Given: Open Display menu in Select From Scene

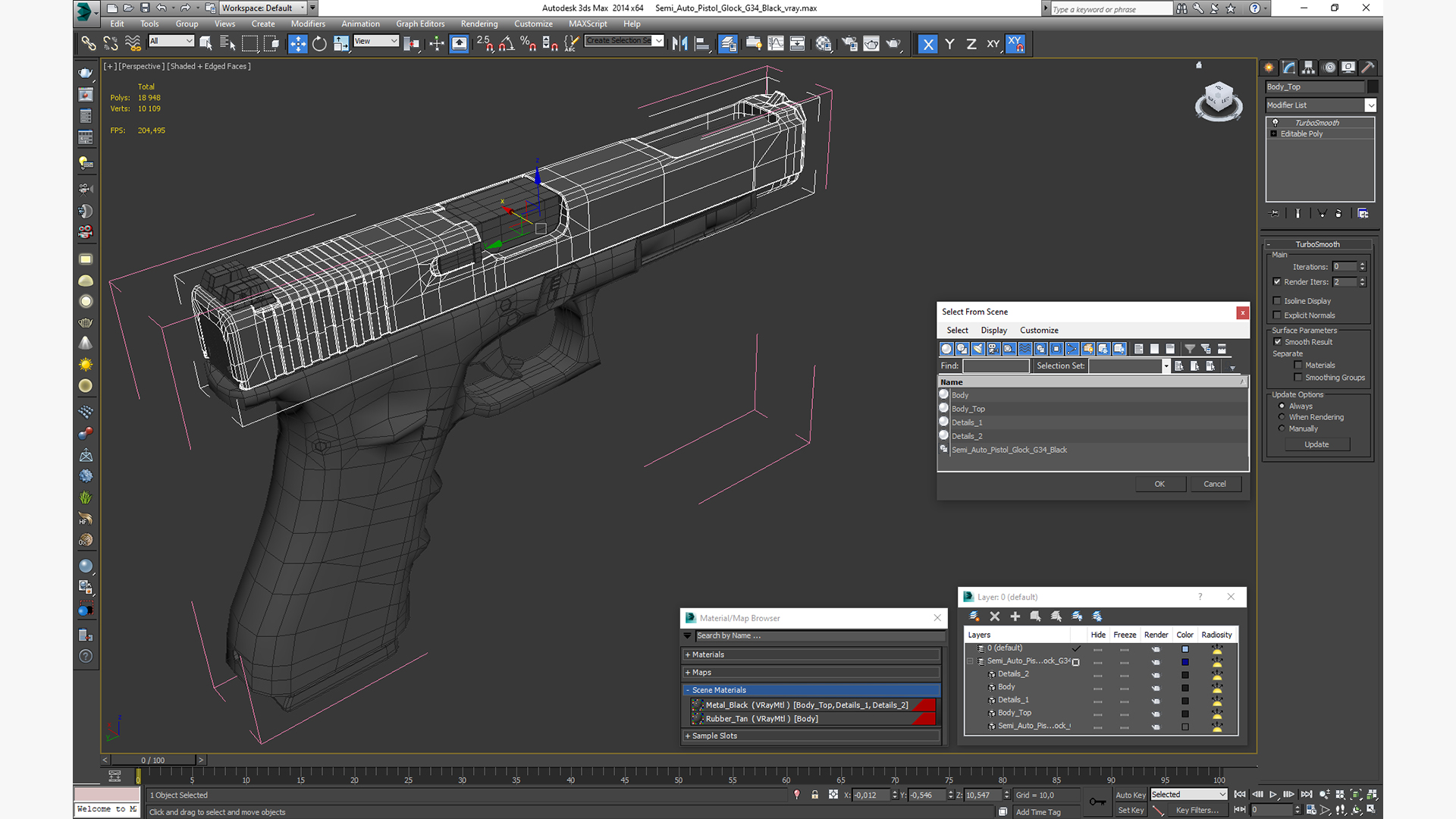Looking at the screenshot, I should point(993,331).
